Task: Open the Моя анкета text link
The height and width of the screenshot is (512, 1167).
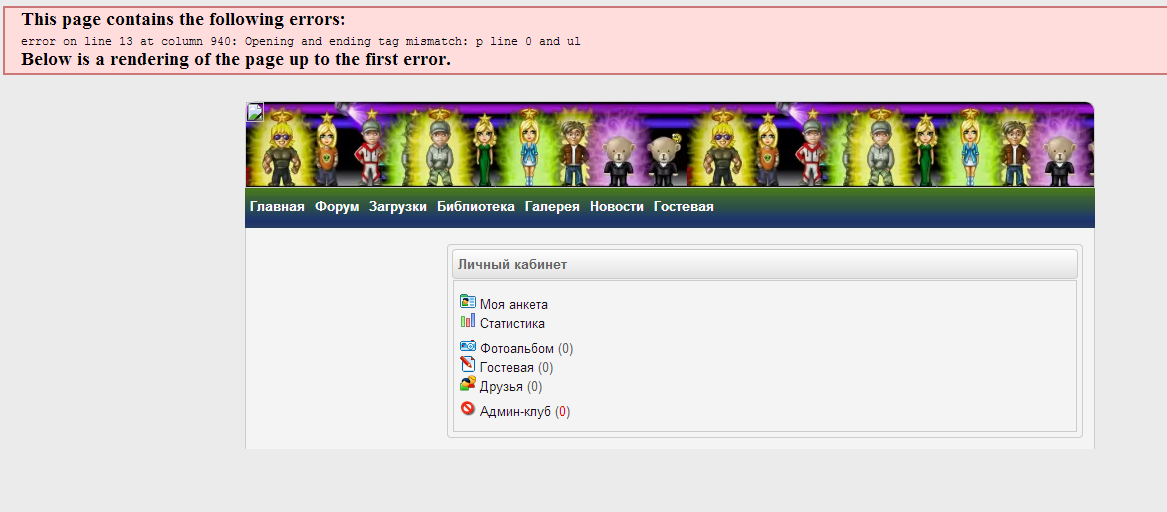Action: tap(514, 304)
